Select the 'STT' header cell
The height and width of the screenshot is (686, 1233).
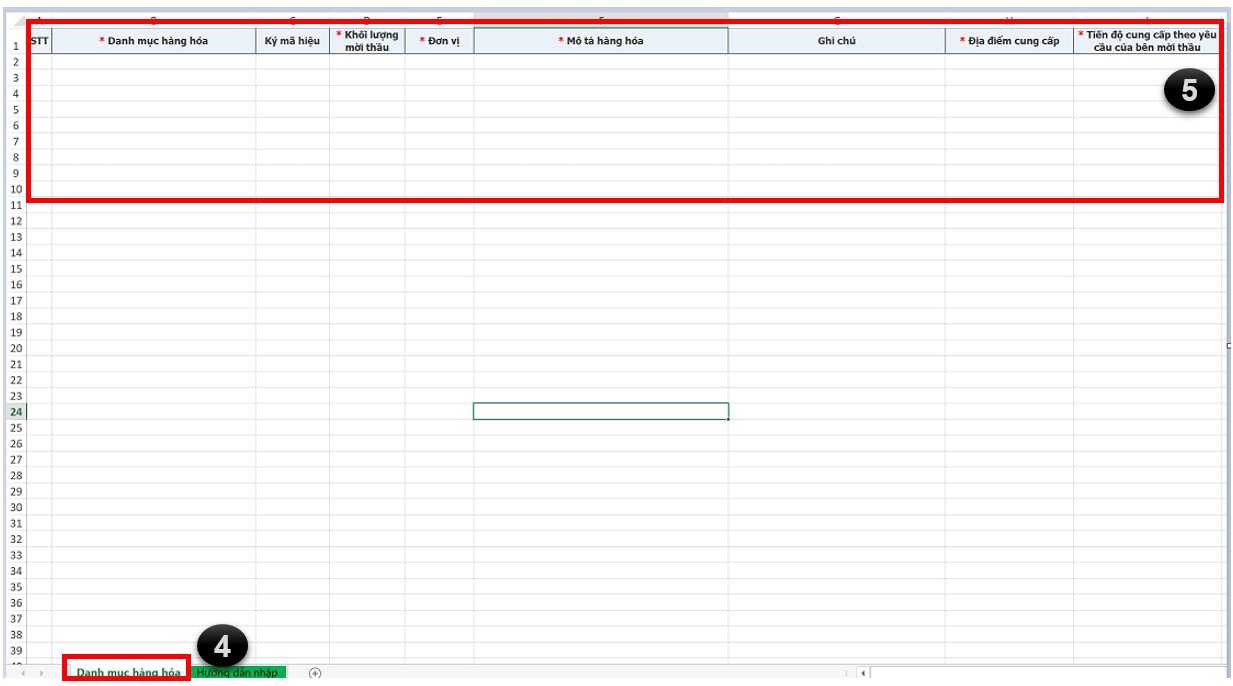pyautogui.click(x=39, y=41)
